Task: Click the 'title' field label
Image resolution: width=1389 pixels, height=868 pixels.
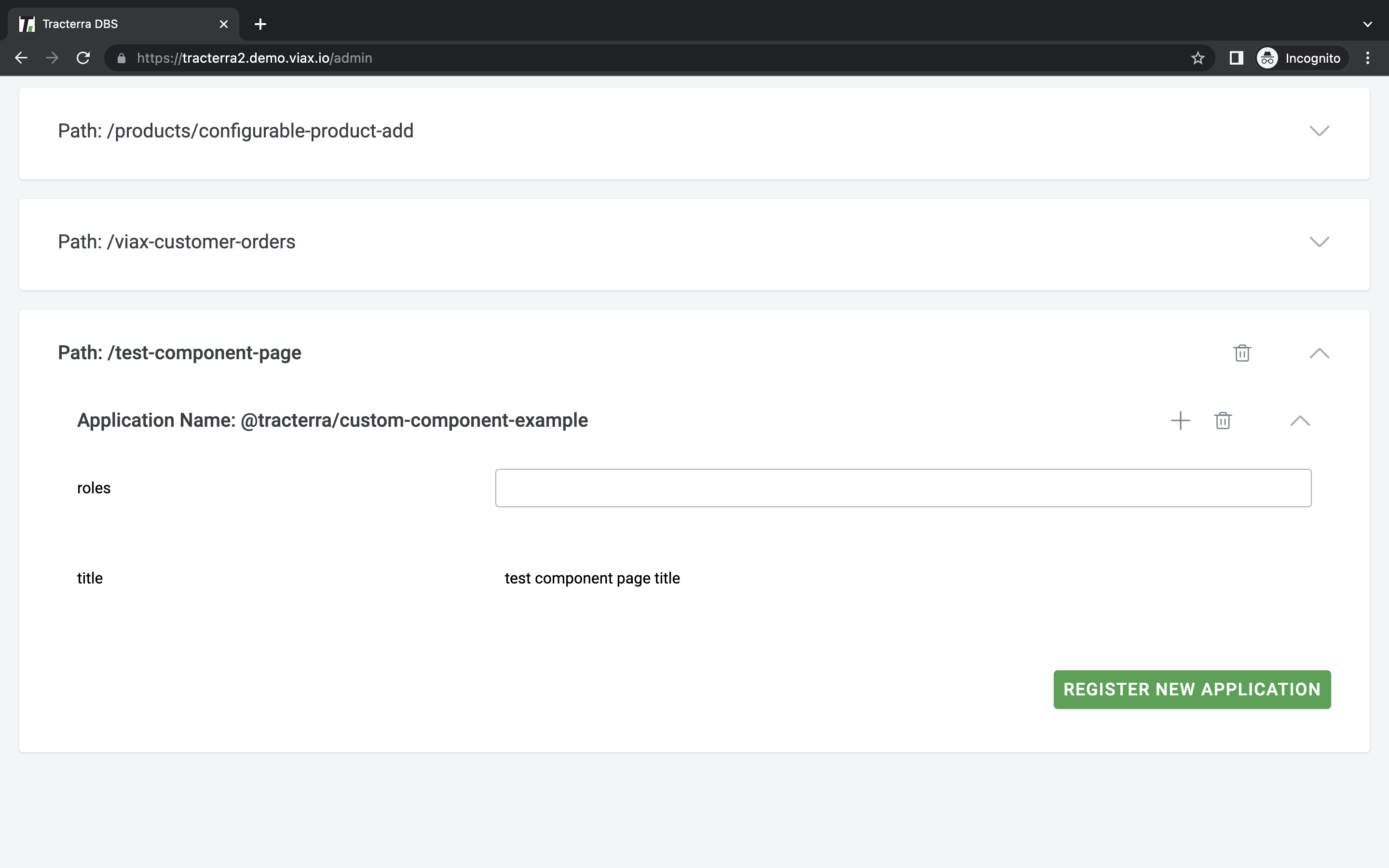Action: point(90,578)
